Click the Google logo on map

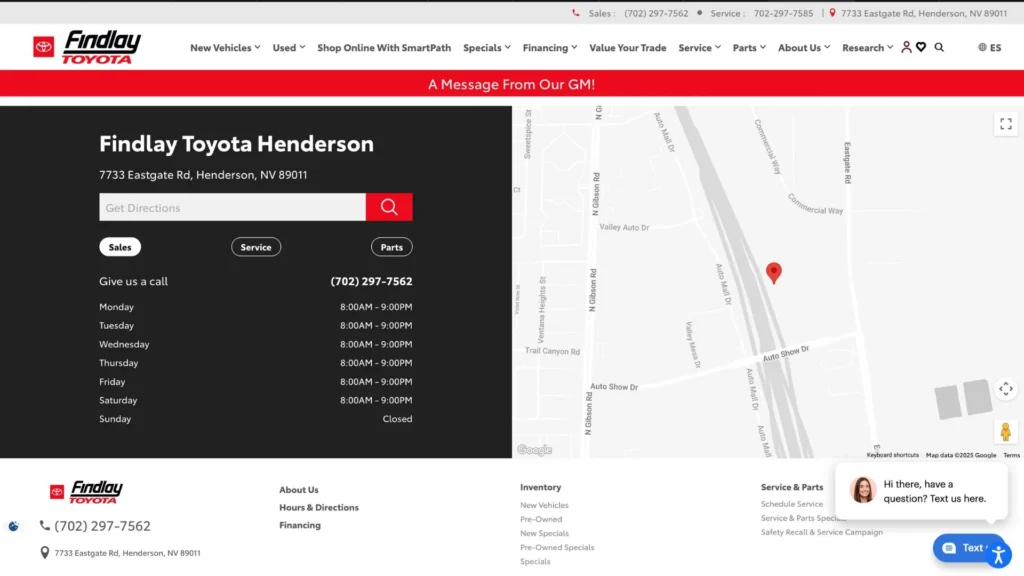534,450
